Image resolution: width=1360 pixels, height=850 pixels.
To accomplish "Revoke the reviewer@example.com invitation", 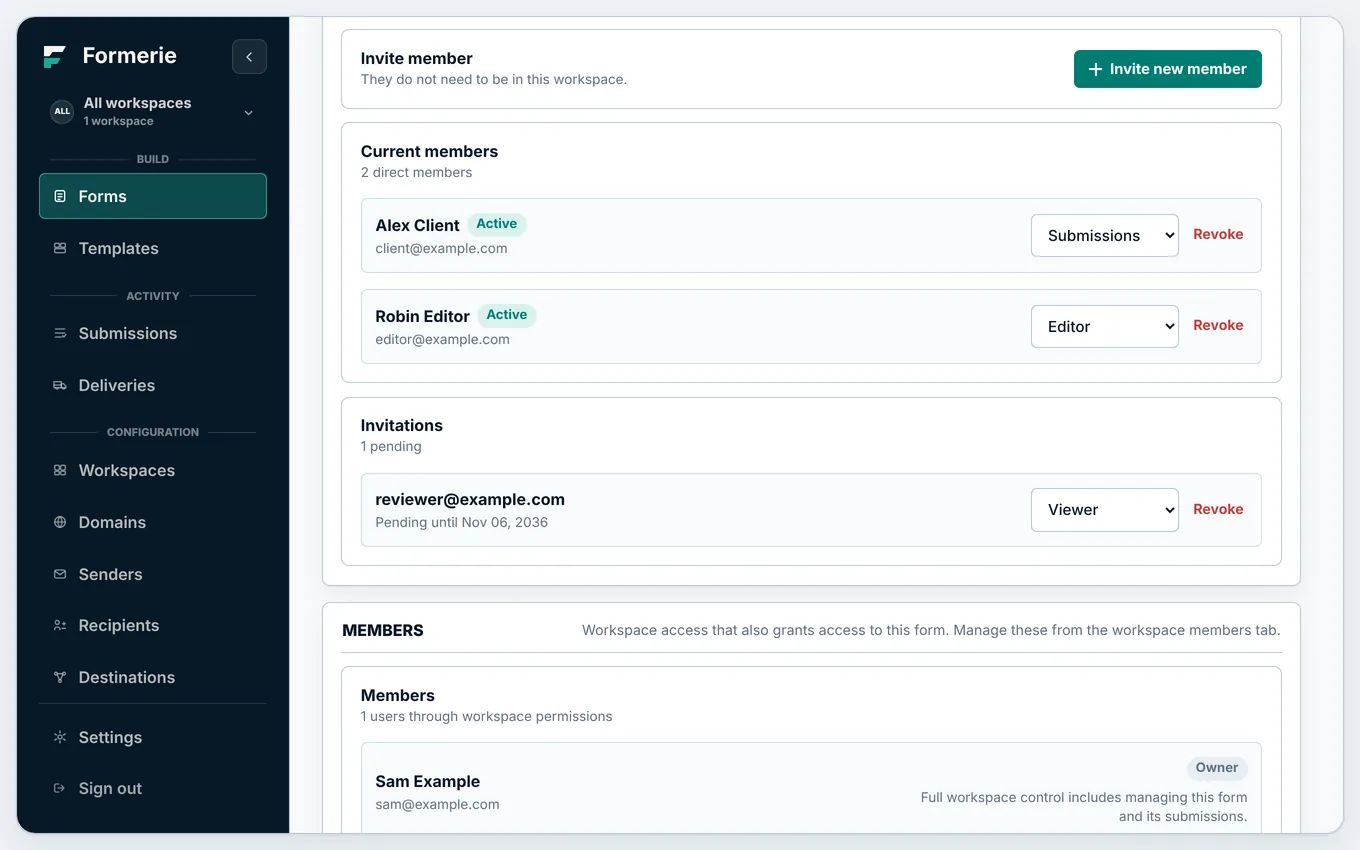I will click(x=1218, y=509).
